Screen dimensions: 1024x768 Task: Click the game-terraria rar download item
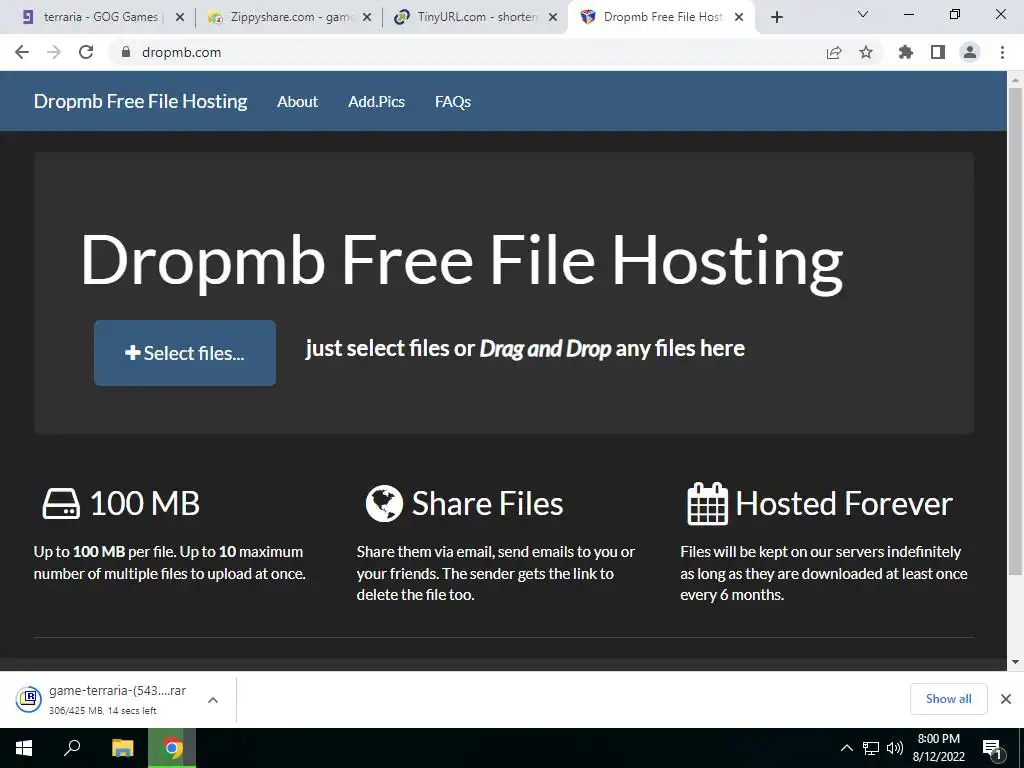118,699
